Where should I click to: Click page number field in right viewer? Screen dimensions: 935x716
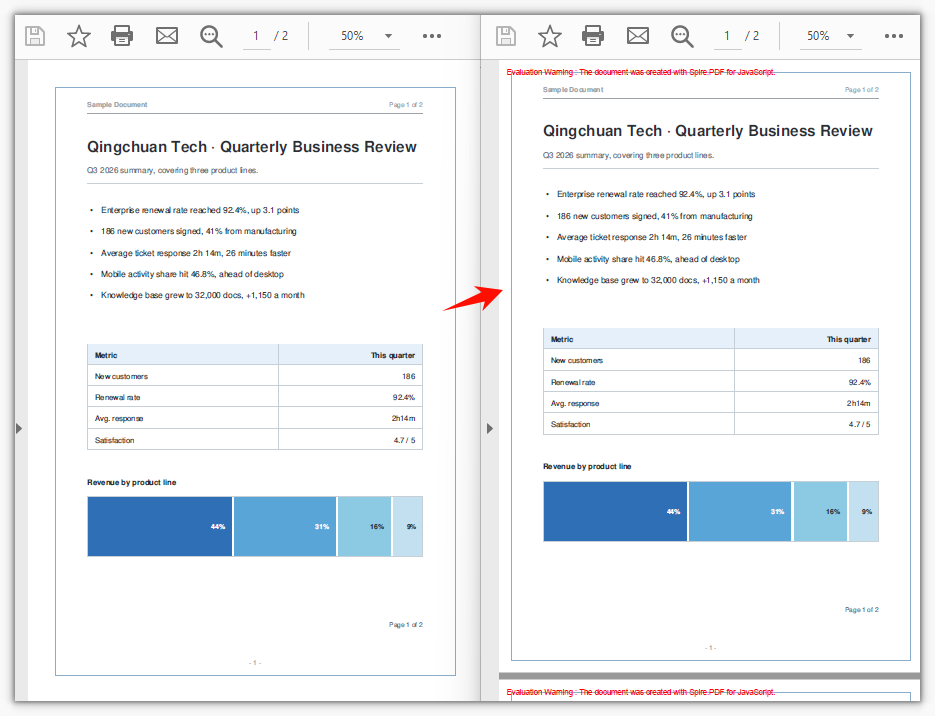(x=727, y=36)
